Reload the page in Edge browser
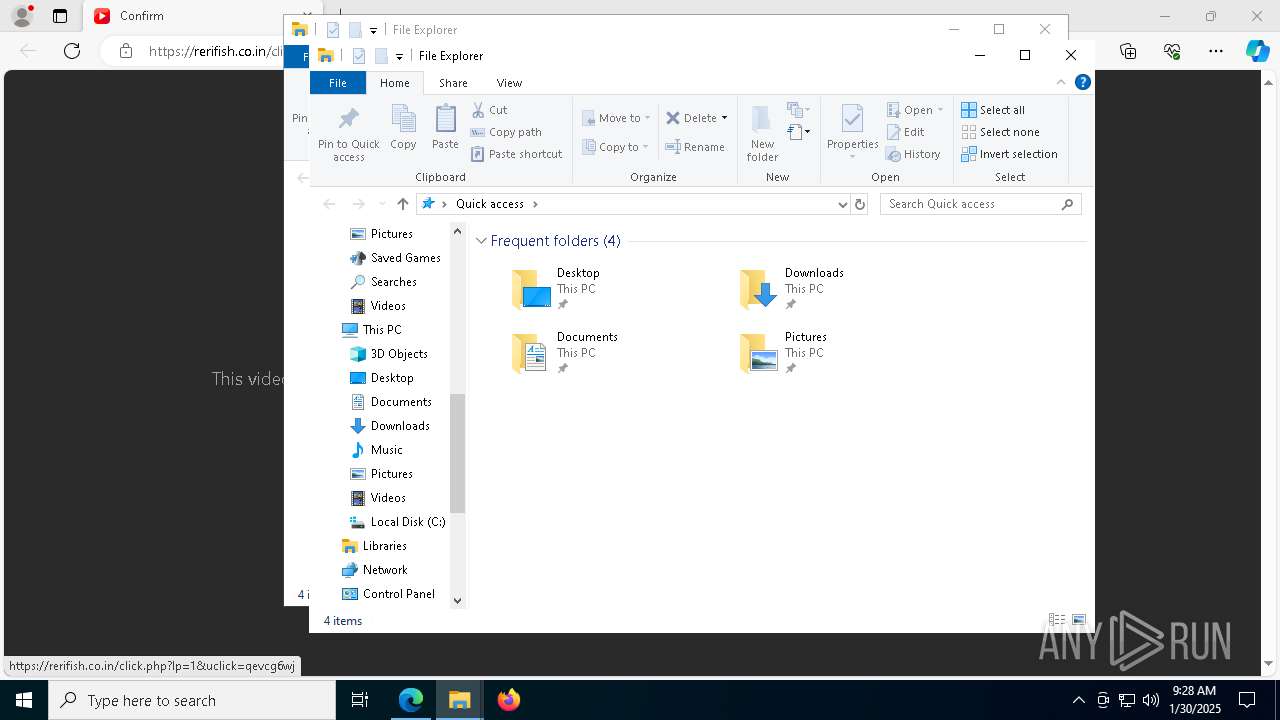Viewport: 1280px width, 720px height. point(72,51)
